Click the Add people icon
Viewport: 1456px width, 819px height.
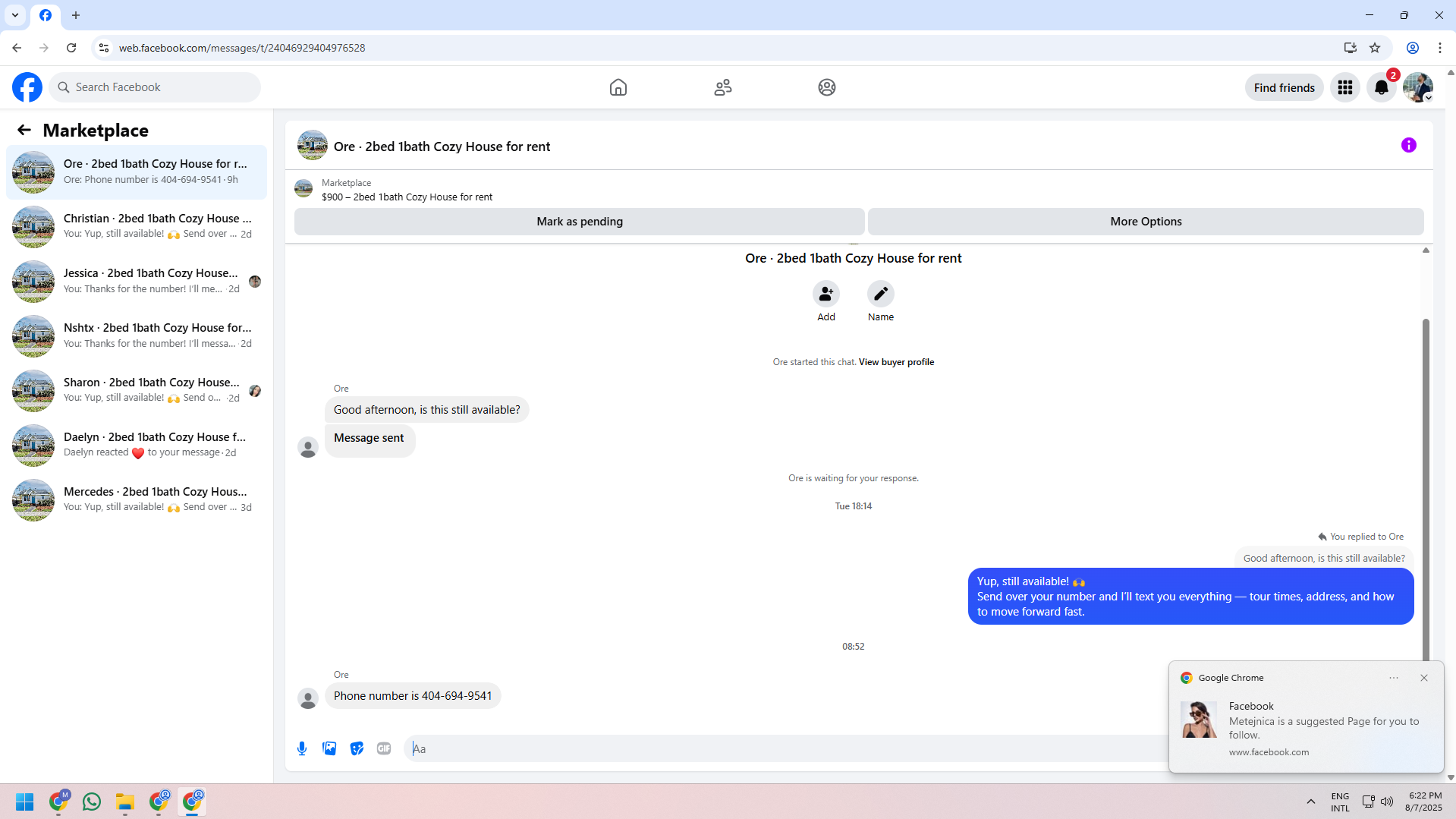pyautogui.click(x=825, y=294)
